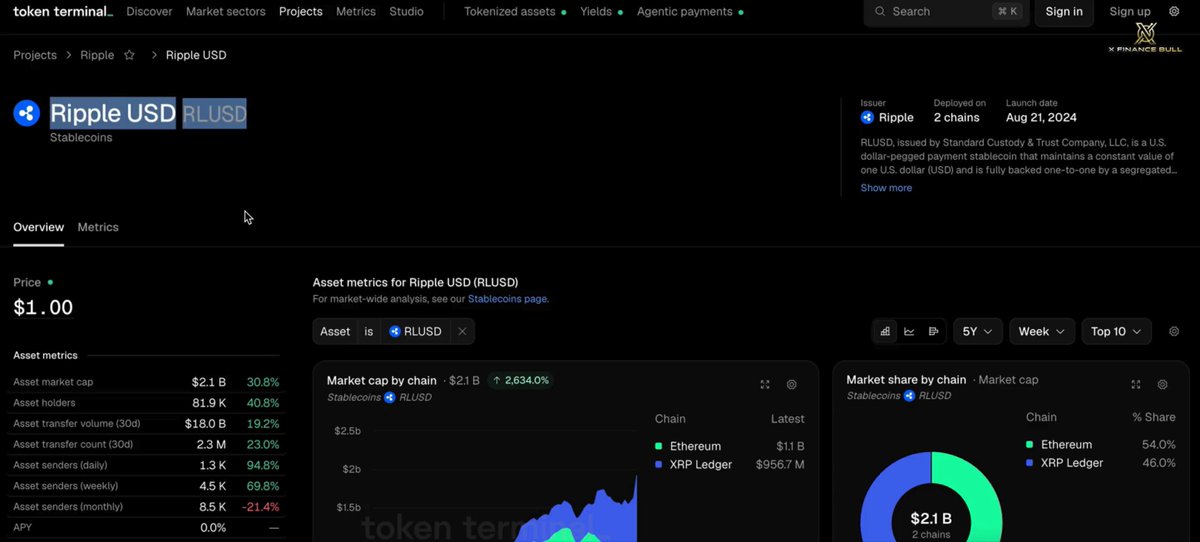The width and height of the screenshot is (1200, 542).
Task: Open Market share by chain chart settings
Action: click(x=1163, y=384)
